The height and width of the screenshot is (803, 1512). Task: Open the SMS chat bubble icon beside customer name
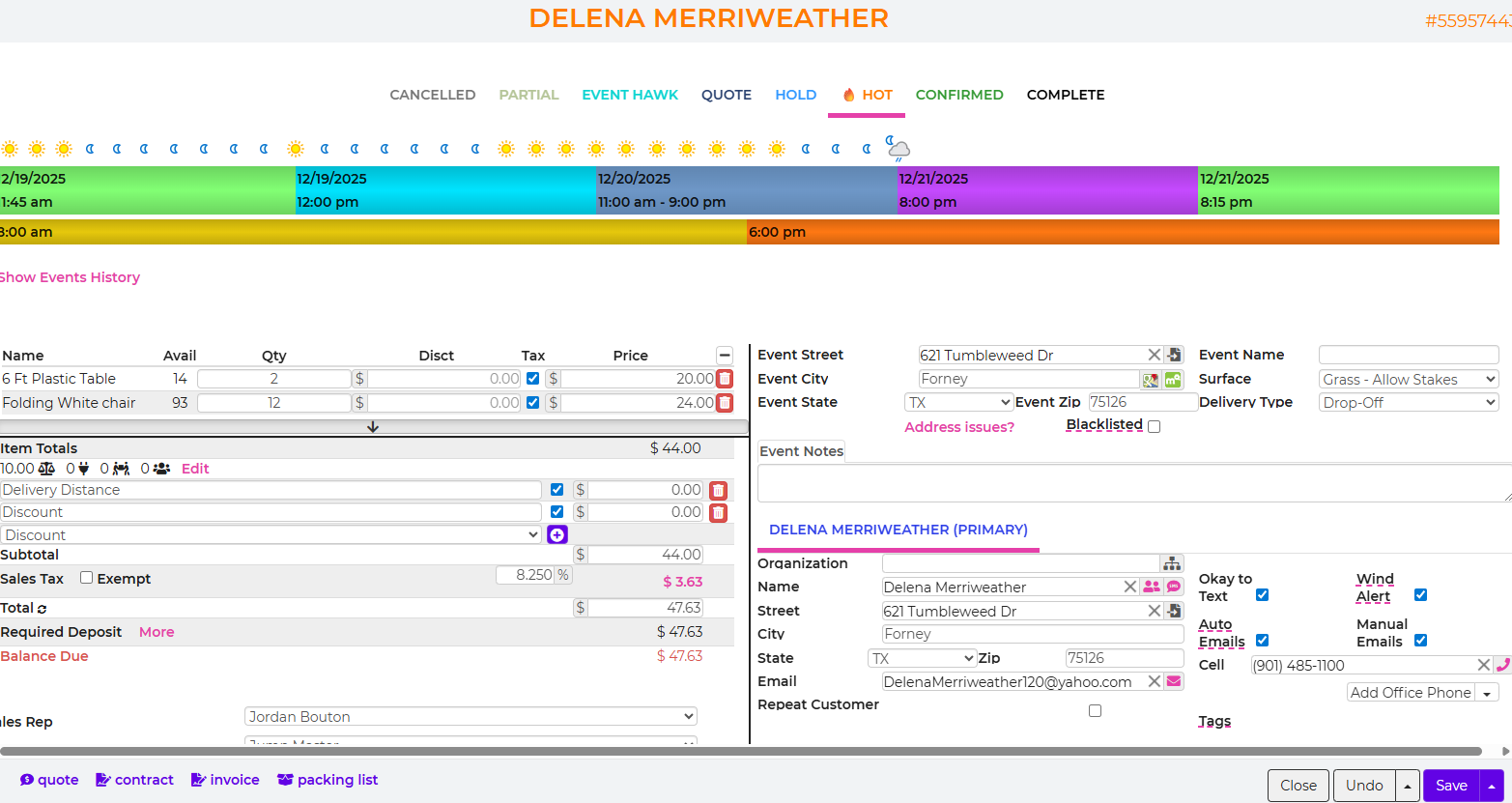point(1173,587)
